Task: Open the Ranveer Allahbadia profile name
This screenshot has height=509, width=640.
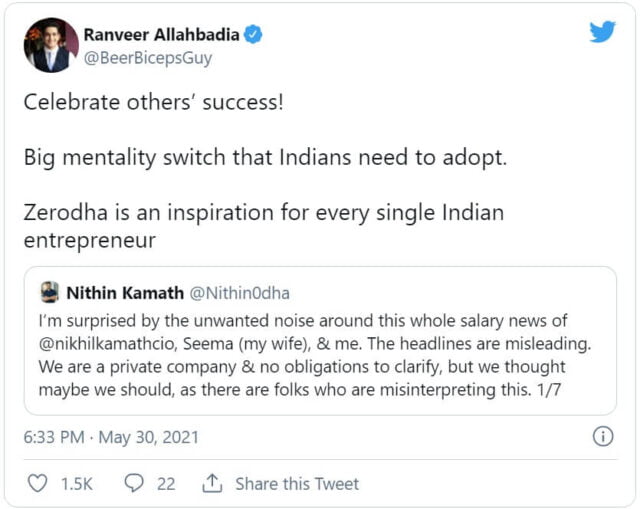Action: coord(161,34)
